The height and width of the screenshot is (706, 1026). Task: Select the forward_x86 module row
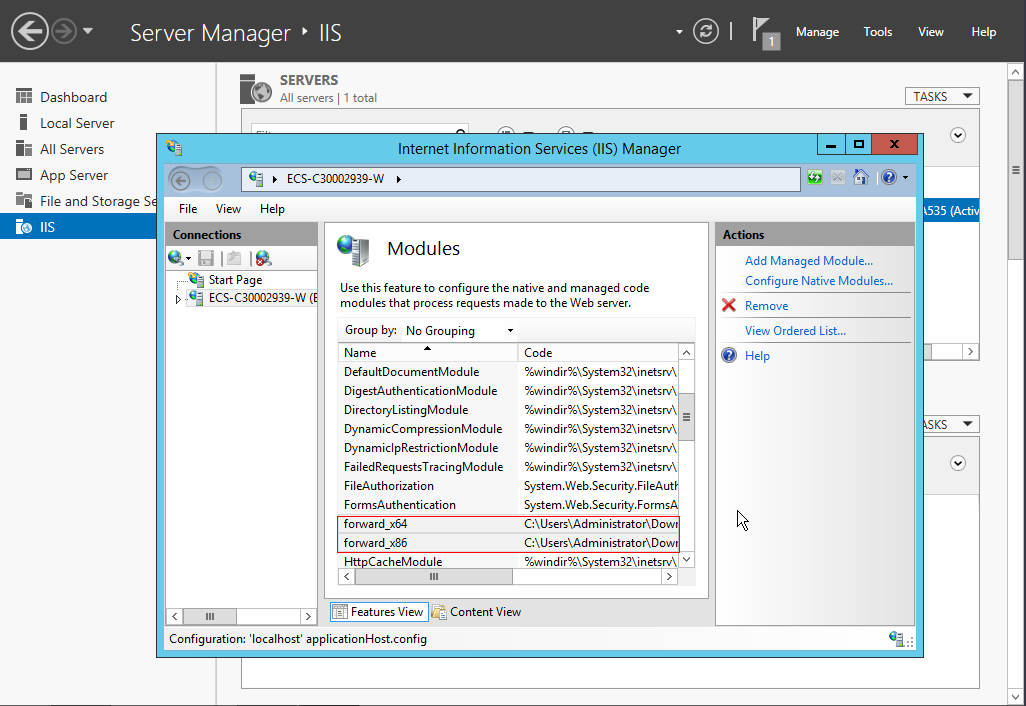pyautogui.click(x=508, y=543)
